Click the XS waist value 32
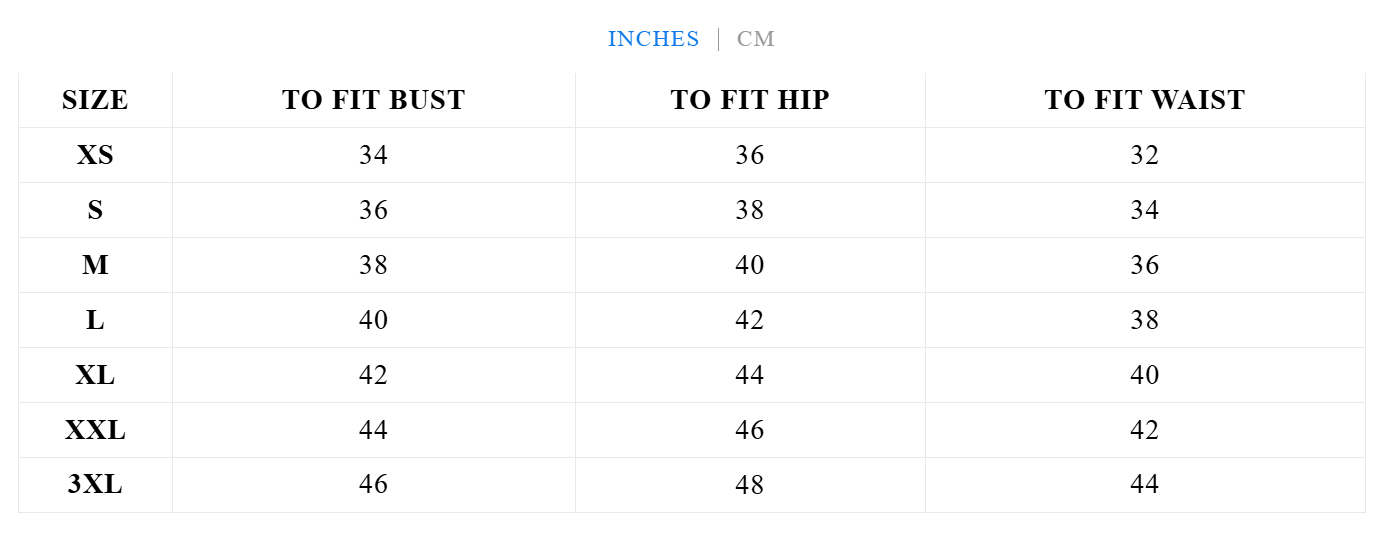The image size is (1375, 535). tap(1144, 155)
